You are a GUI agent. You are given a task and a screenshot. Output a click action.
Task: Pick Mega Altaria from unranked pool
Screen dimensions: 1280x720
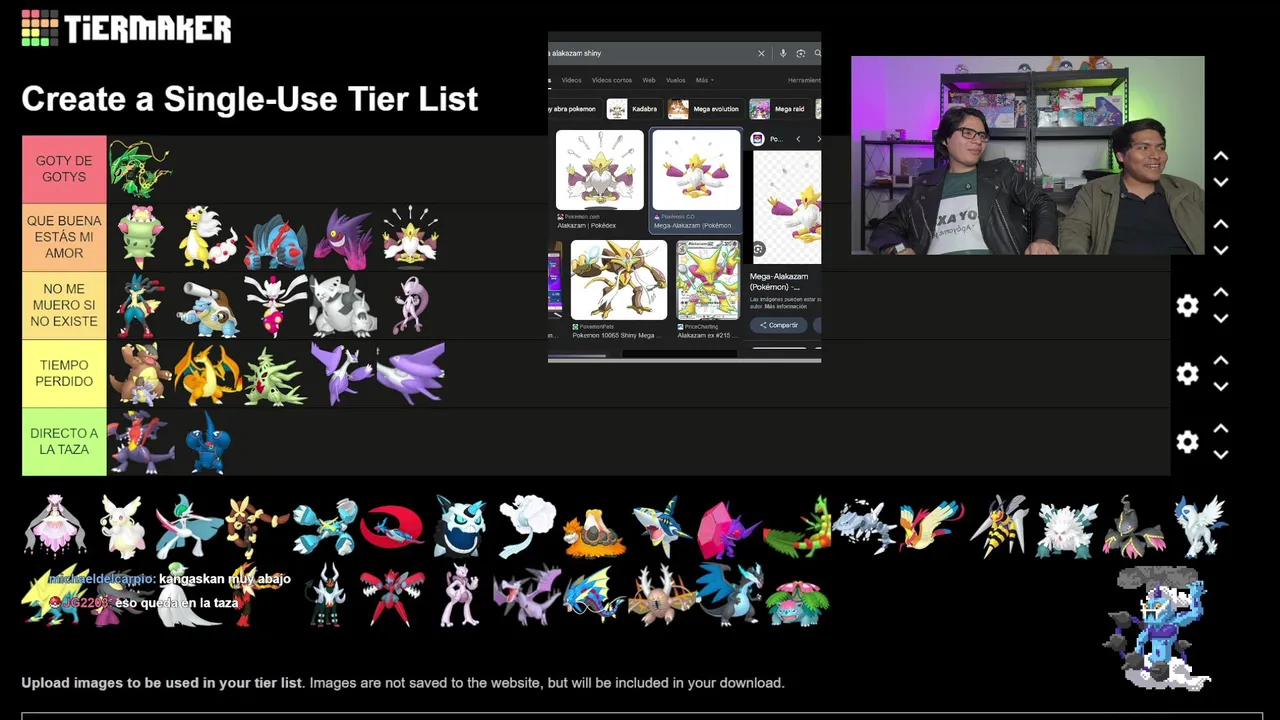(527, 525)
